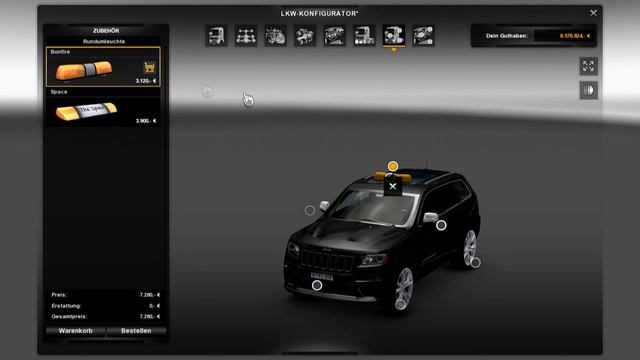The height and width of the screenshot is (360, 640).
Task: Toggle vehicle headlights preview
Action: click(589, 91)
